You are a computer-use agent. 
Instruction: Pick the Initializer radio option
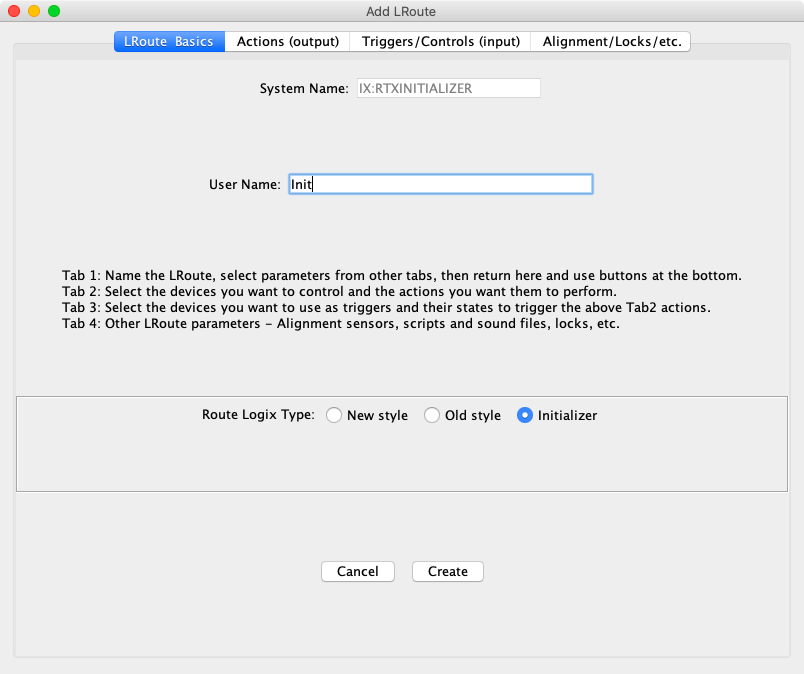pos(525,415)
